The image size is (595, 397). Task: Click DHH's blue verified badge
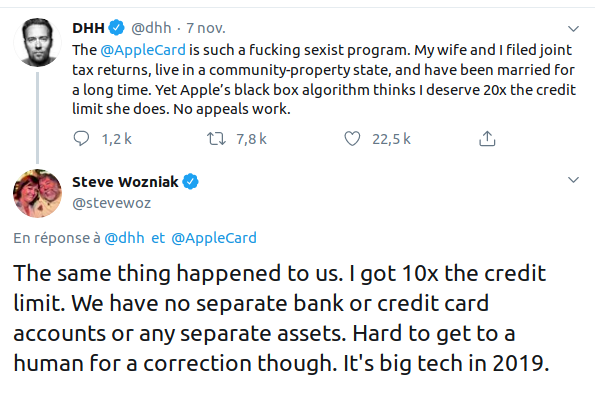pos(116,28)
